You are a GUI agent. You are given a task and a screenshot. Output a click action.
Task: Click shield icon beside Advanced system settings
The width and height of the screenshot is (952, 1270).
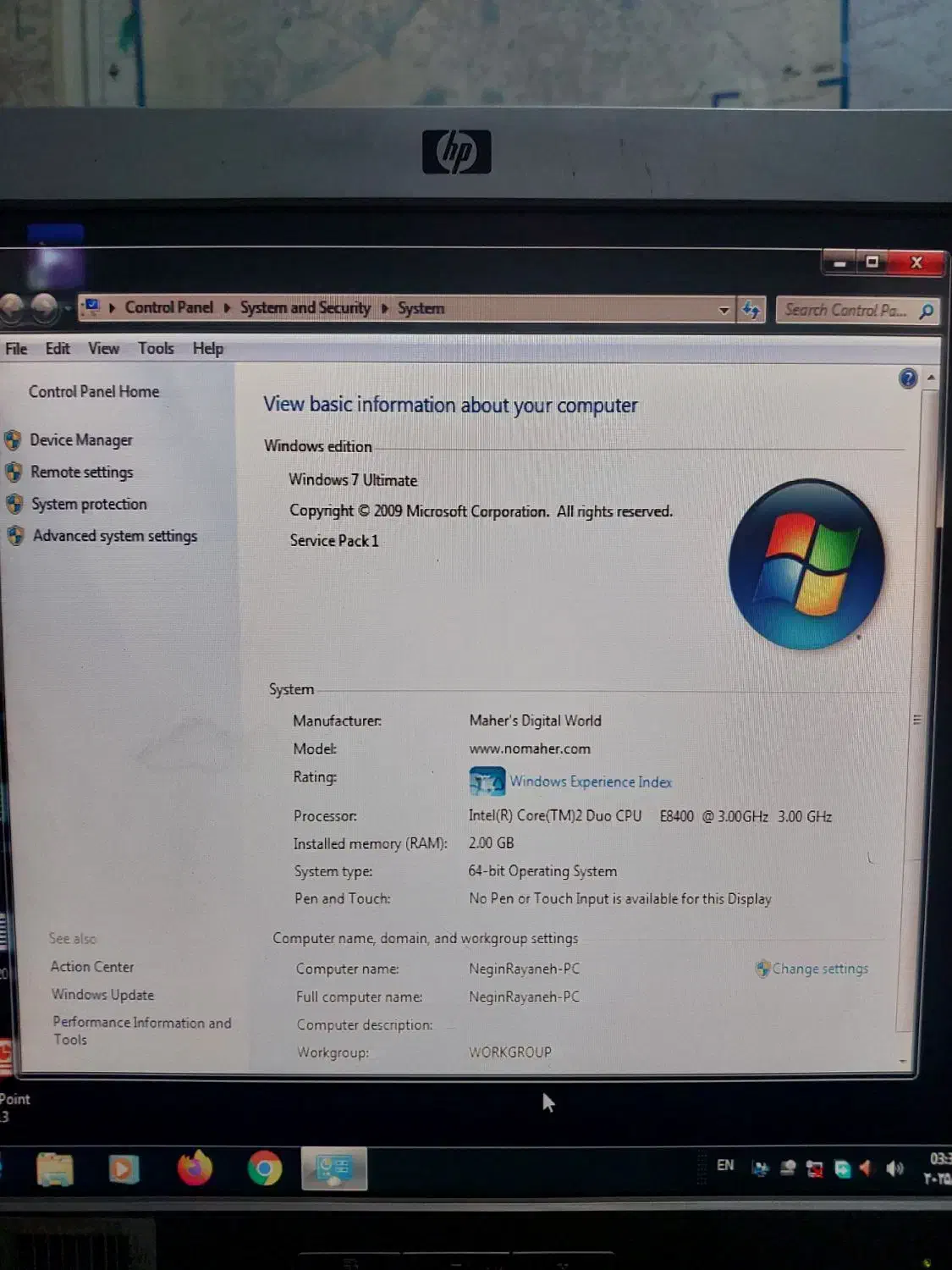(15, 536)
